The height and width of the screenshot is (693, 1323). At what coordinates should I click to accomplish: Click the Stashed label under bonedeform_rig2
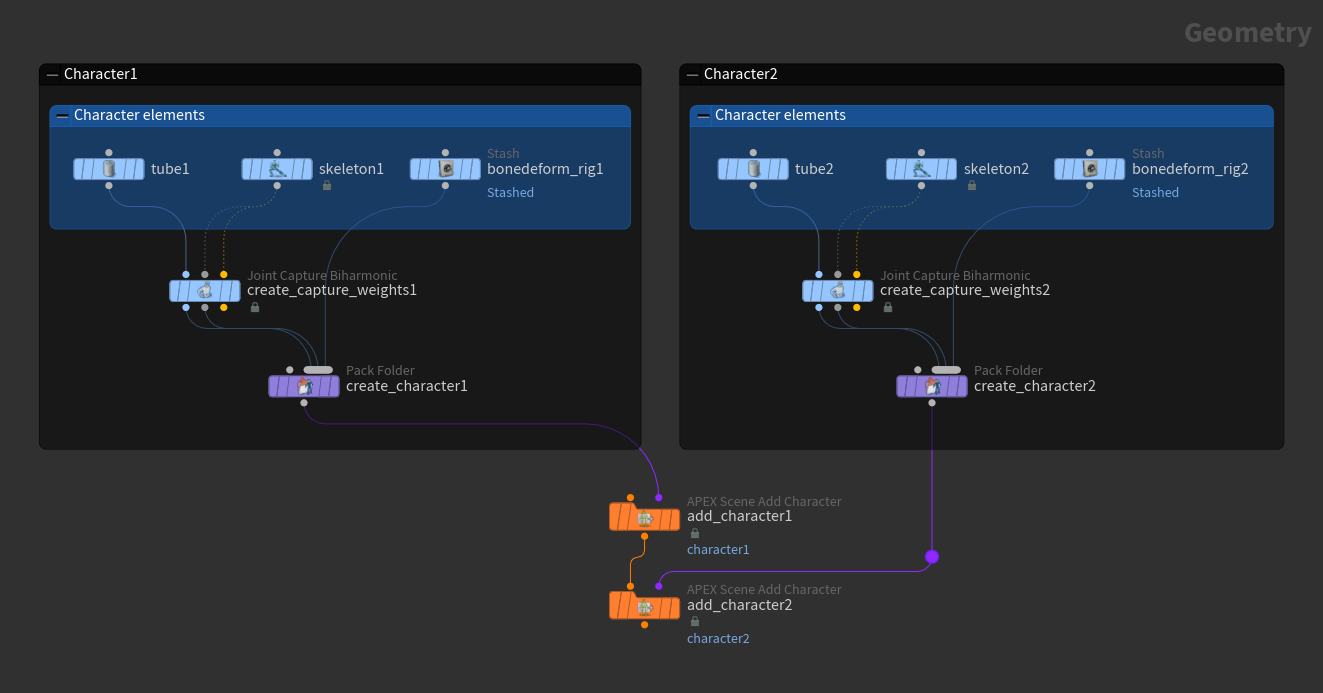tap(1155, 193)
